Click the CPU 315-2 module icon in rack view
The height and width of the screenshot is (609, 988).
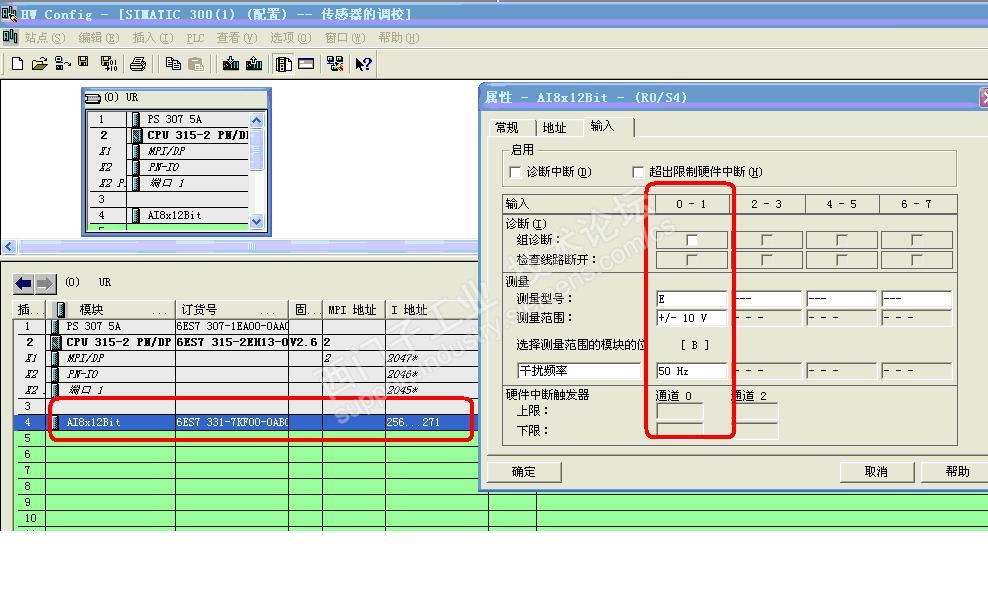tap(136, 135)
